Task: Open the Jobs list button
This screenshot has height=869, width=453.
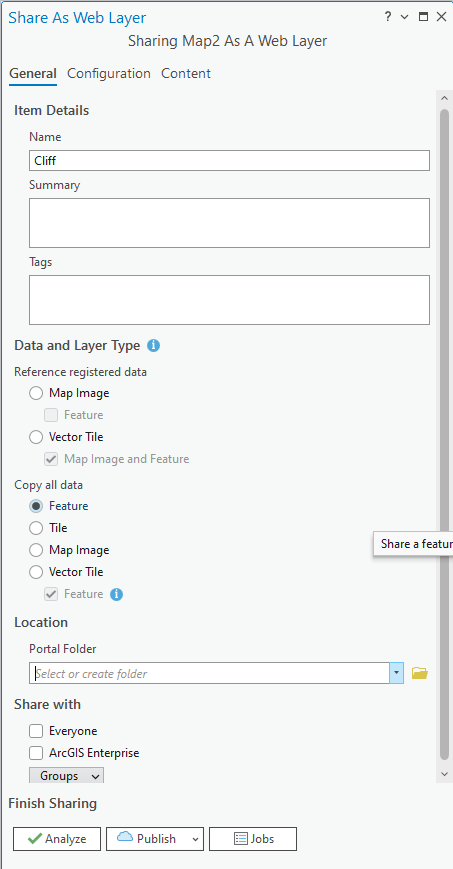Action: click(x=253, y=839)
